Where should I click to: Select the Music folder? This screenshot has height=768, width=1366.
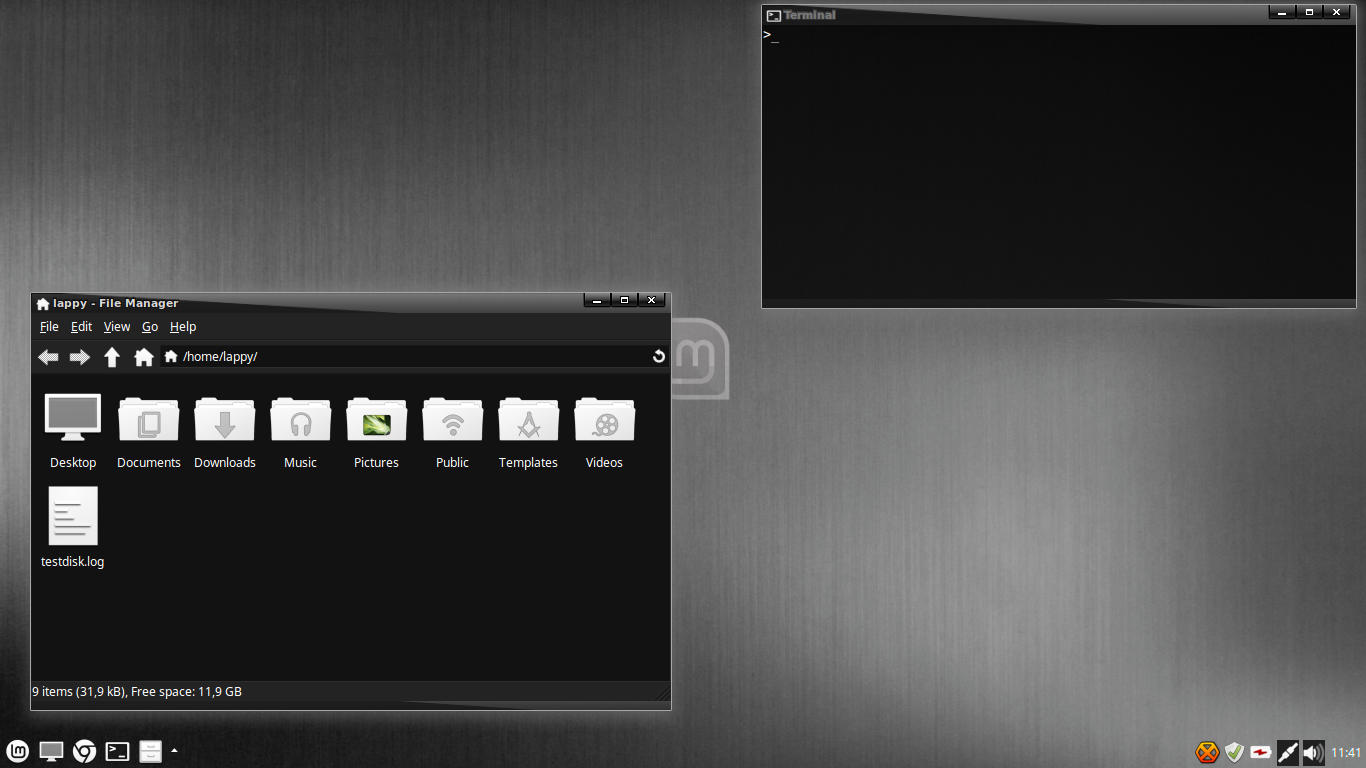click(x=301, y=418)
